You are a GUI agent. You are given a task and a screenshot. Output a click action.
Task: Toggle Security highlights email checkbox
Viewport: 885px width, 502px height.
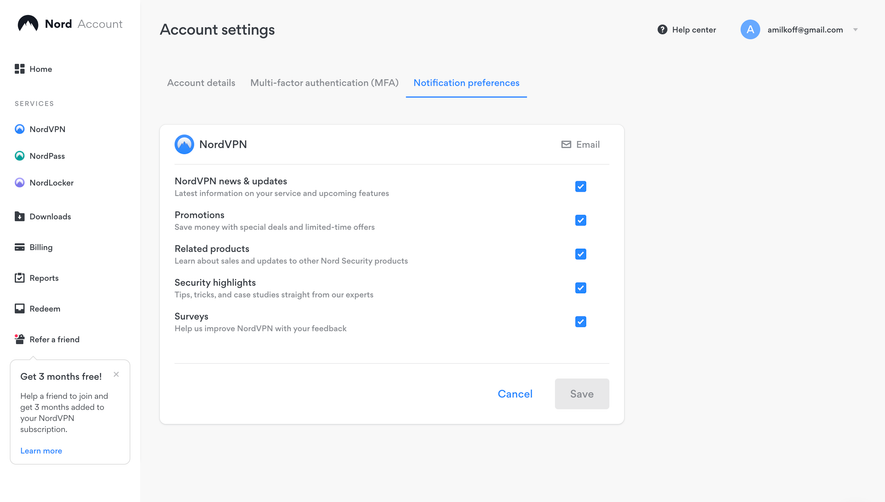click(580, 288)
